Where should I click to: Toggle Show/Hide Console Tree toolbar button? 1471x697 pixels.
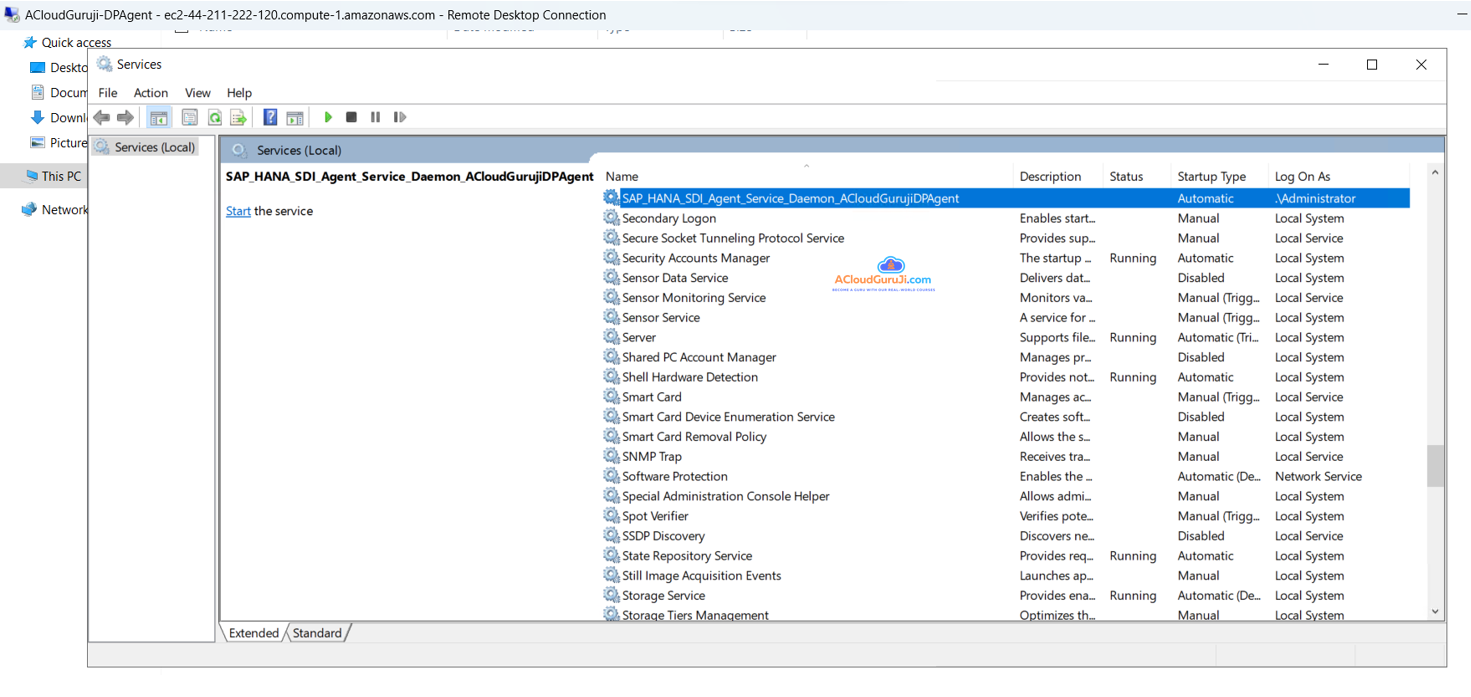159,118
